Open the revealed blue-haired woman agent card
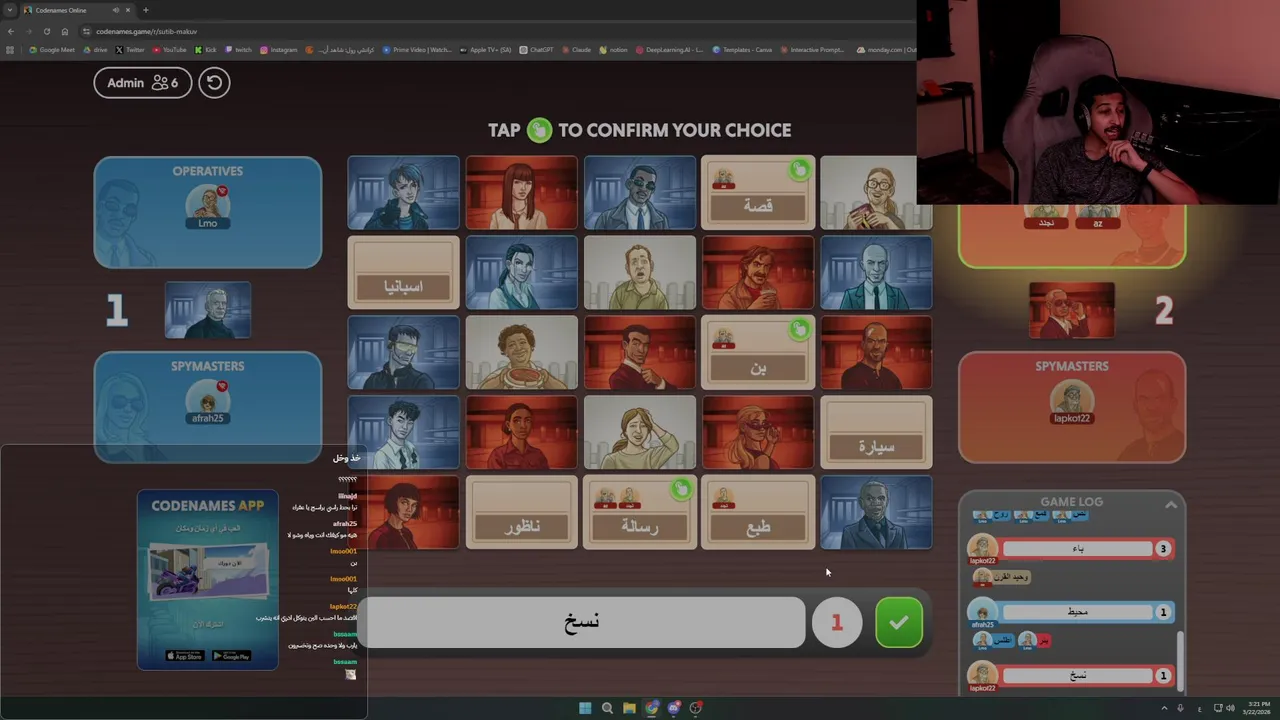Screen dimensions: 1280x720 [x=403, y=193]
